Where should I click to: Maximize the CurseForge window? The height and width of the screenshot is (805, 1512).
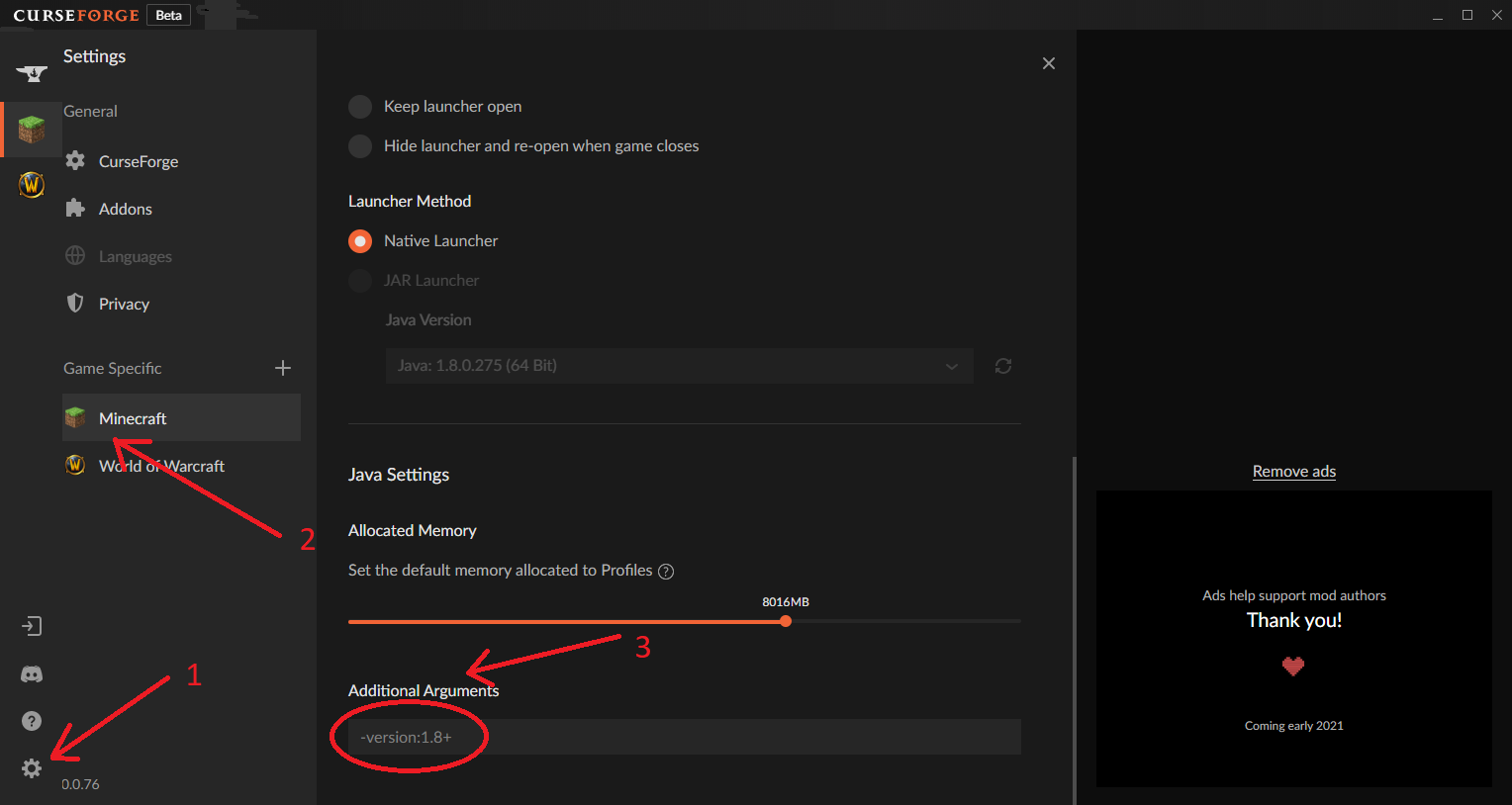coord(1467,15)
